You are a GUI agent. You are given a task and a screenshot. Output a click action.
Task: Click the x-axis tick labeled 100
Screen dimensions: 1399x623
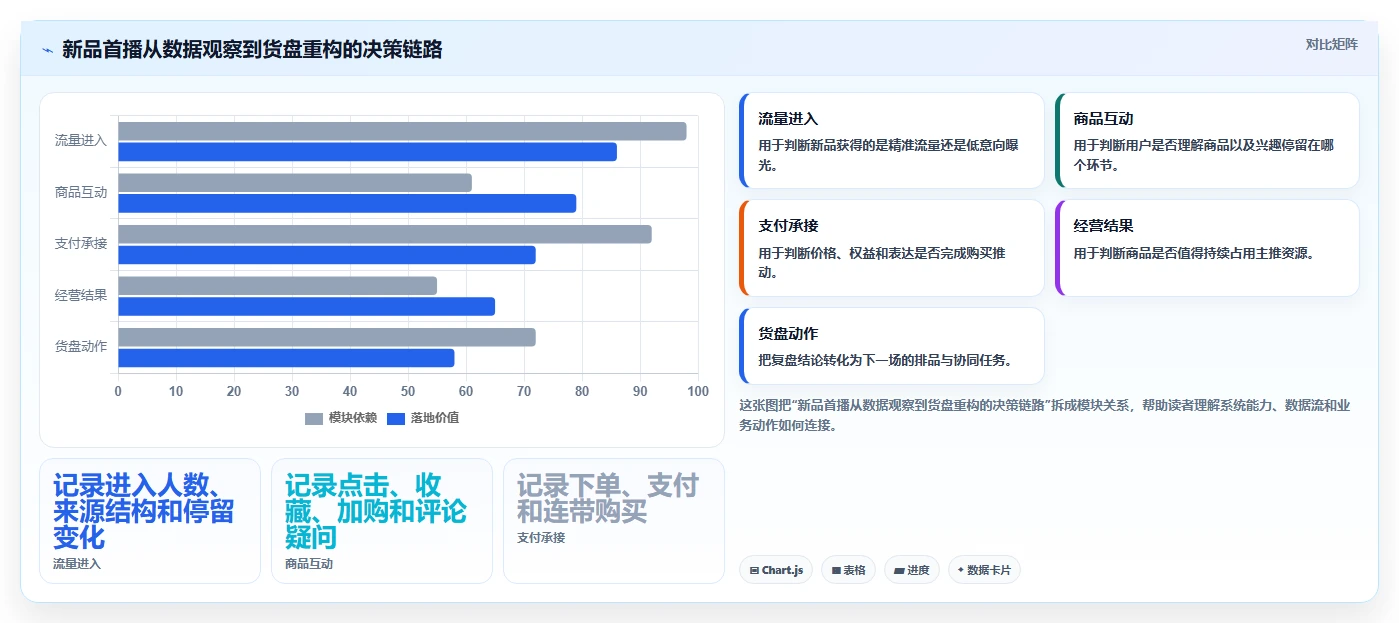(x=698, y=391)
